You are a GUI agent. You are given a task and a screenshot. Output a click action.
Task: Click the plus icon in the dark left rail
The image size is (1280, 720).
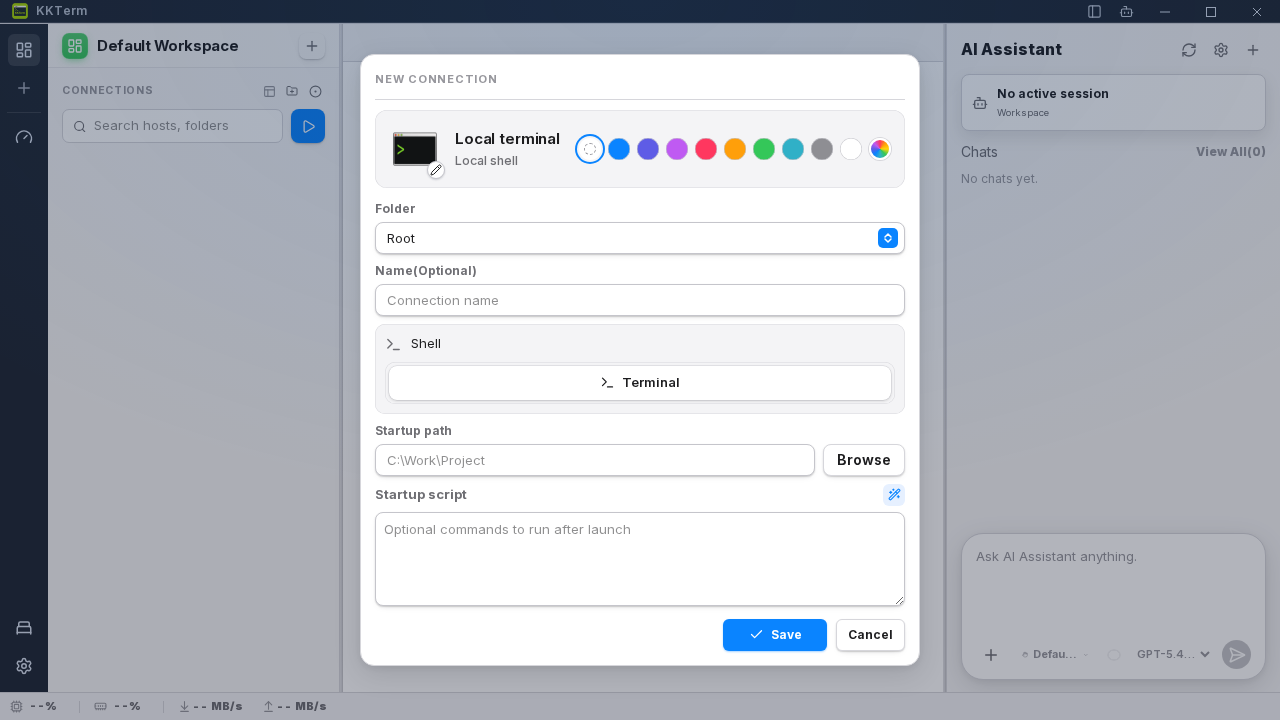(24, 88)
